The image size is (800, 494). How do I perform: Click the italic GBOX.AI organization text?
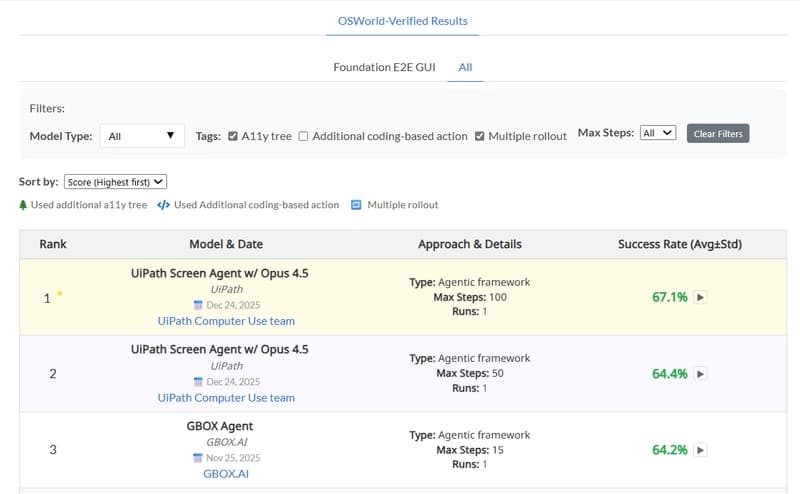pyautogui.click(x=227, y=442)
